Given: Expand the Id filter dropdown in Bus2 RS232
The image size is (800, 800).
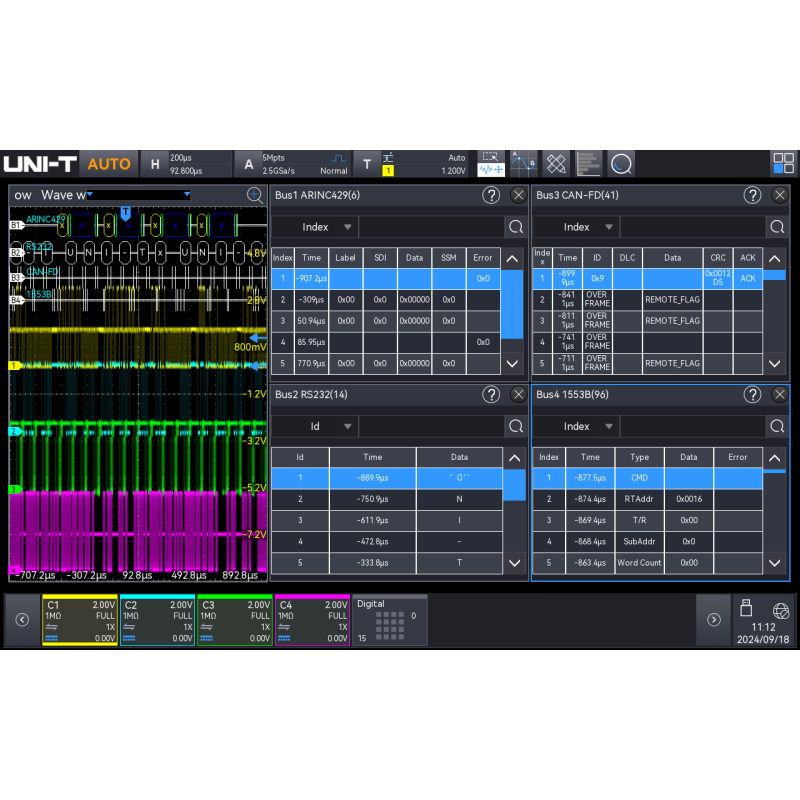Looking at the screenshot, I should (315, 426).
